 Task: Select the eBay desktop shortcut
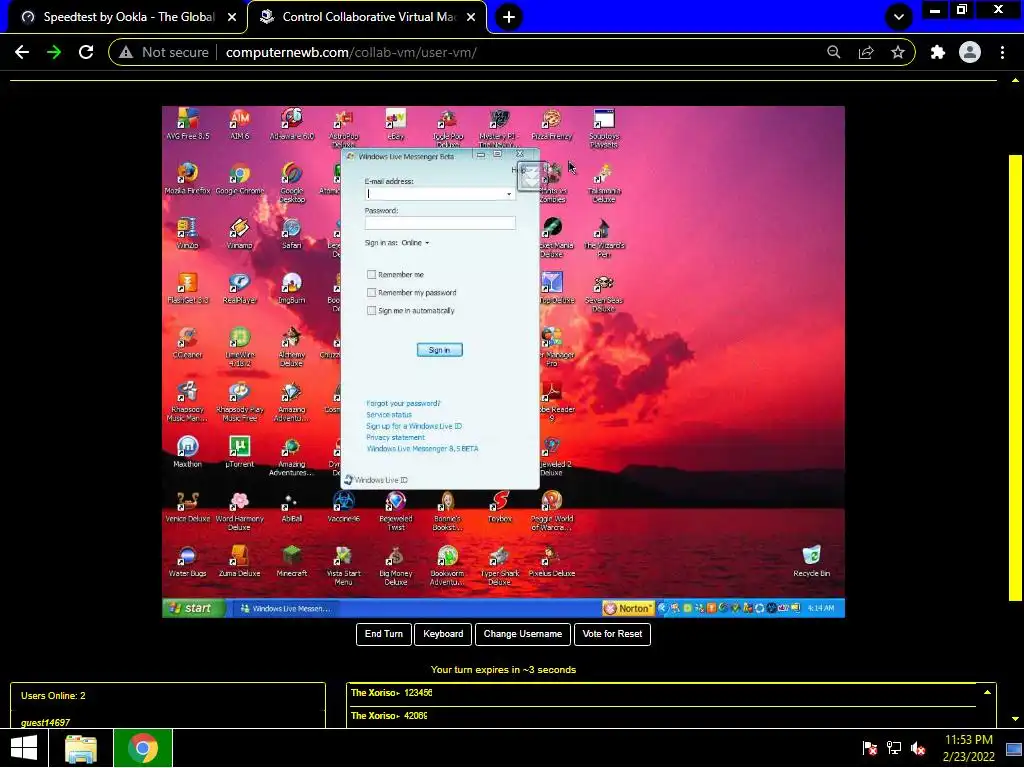pyautogui.click(x=396, y=124)
